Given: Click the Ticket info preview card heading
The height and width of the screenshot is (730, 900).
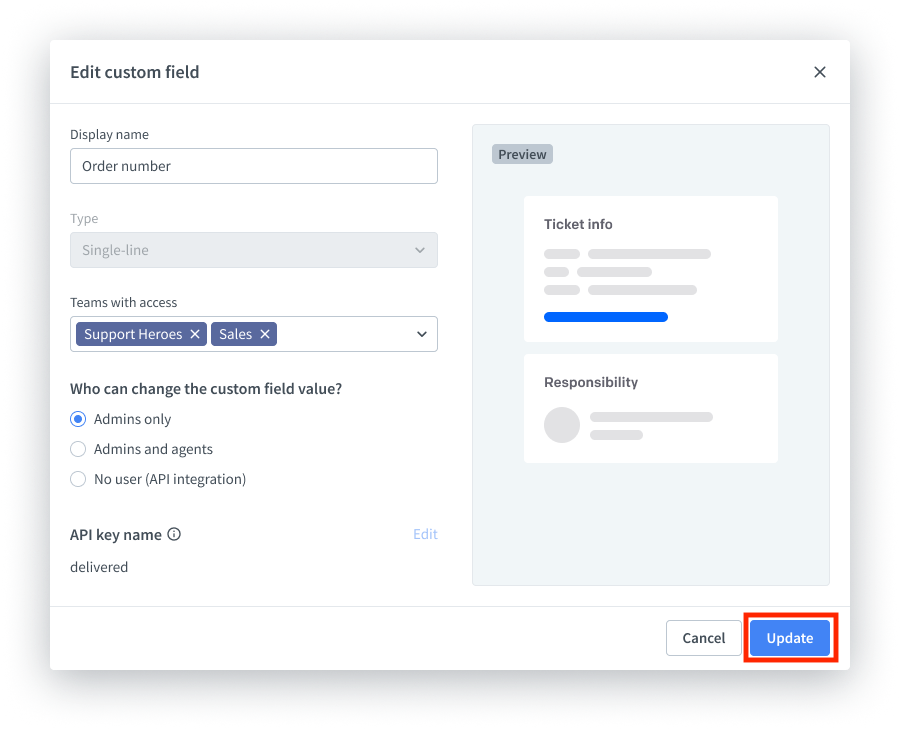Looking at the screenshot, I should (578, 224).
